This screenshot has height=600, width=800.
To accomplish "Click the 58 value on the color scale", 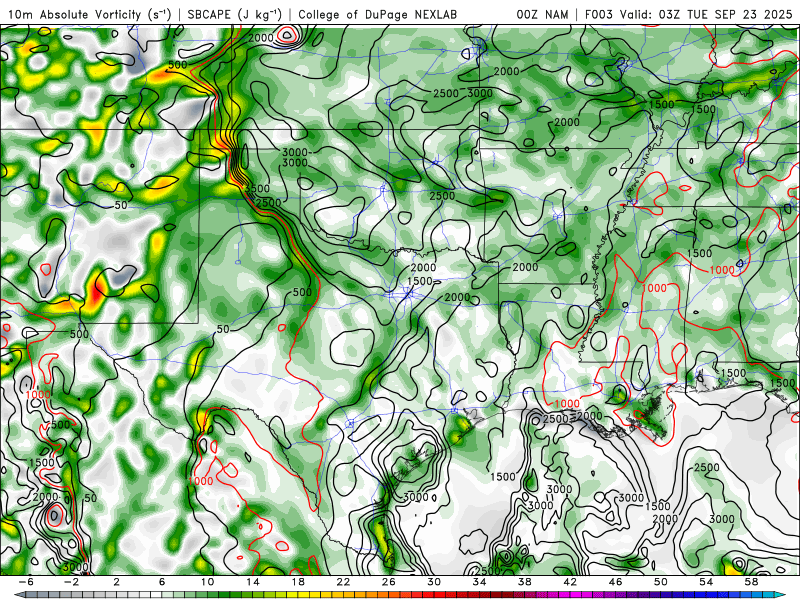I will pyautogui.click(x=752, y=582).
